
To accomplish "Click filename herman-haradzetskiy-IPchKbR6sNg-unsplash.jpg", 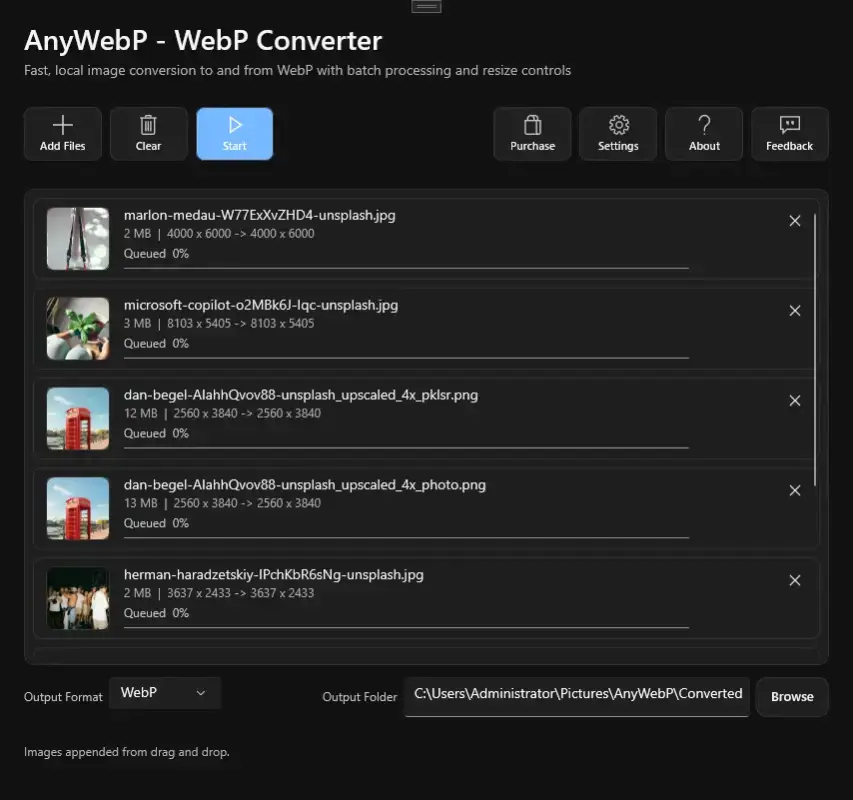I will tap(274, 575).
